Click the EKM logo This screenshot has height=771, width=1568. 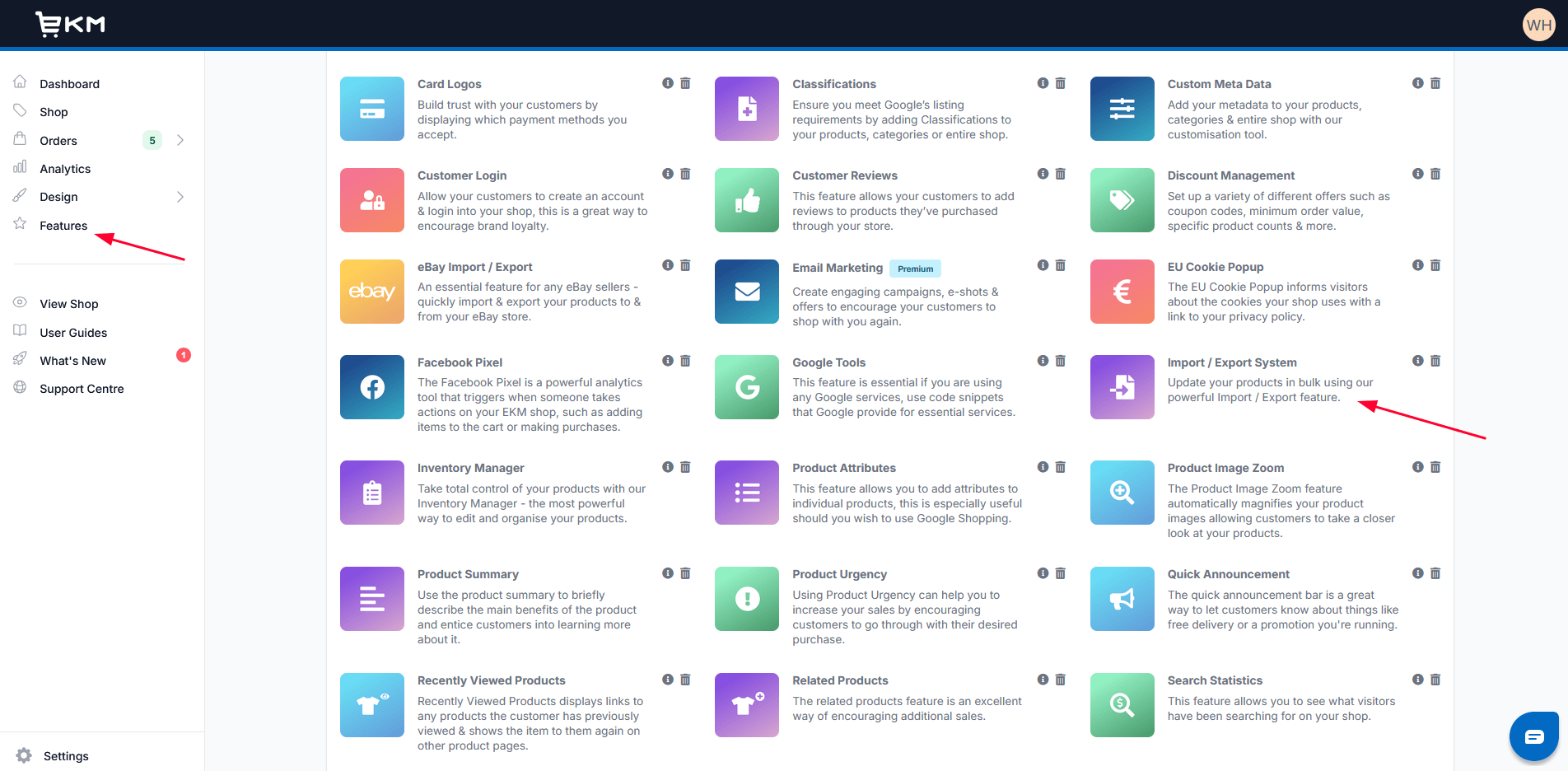[71, 24]
